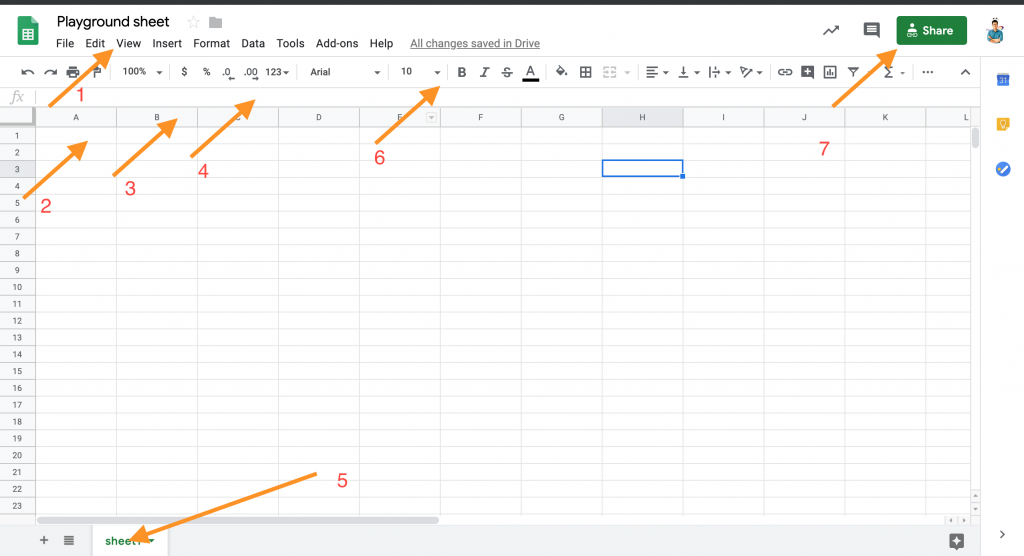
Task: Open Tasks in side panel
Action: 1003,169
